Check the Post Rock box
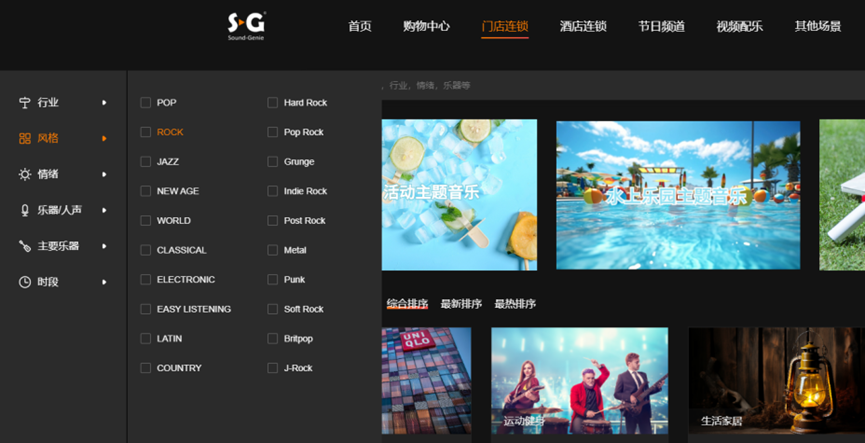Screen dimensions: 865x443 click(x=273, y=221)
